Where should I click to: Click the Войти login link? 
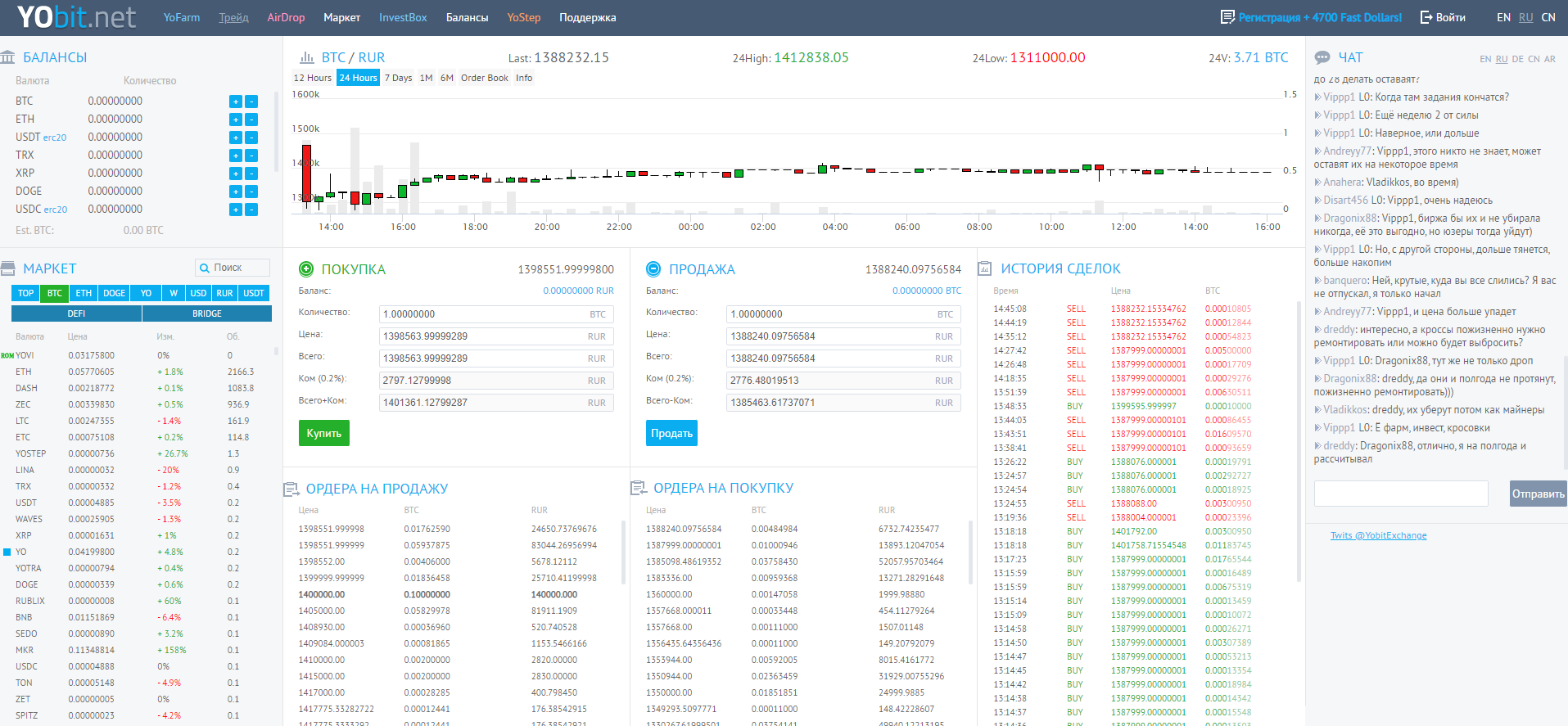pos(1451,17)
